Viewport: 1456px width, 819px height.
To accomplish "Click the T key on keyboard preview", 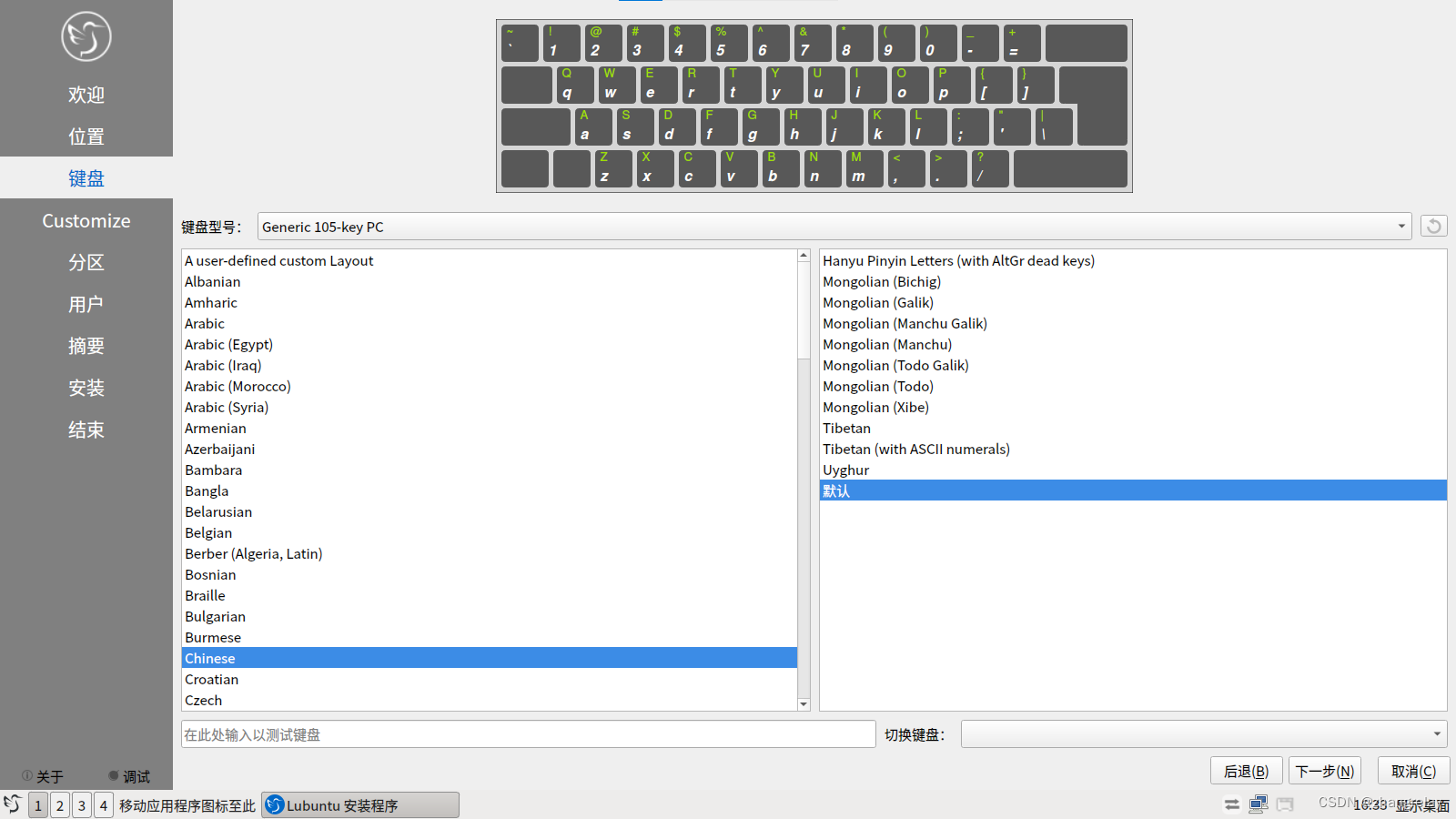I will pyautogui.click(x=743, y=85).
